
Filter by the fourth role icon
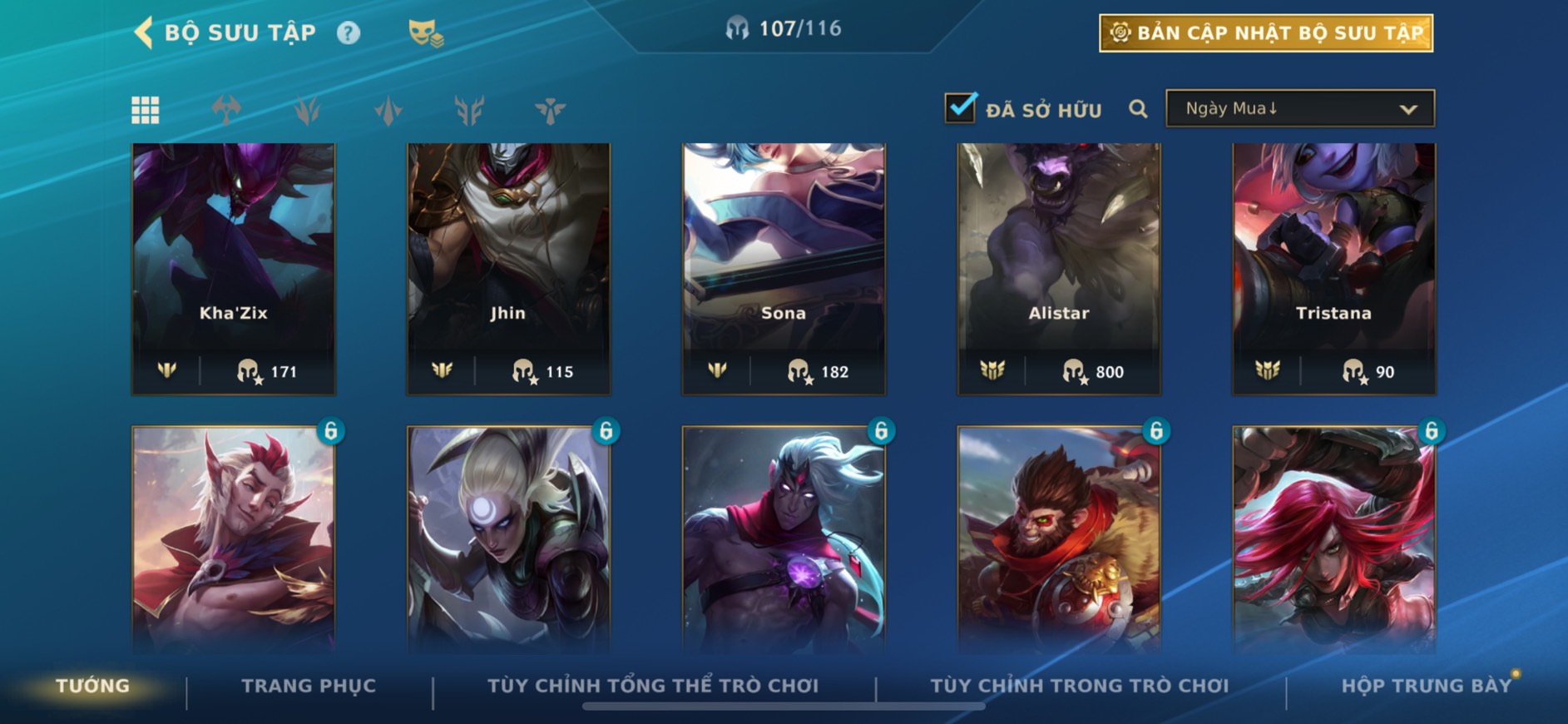click(x=469, y=110)
